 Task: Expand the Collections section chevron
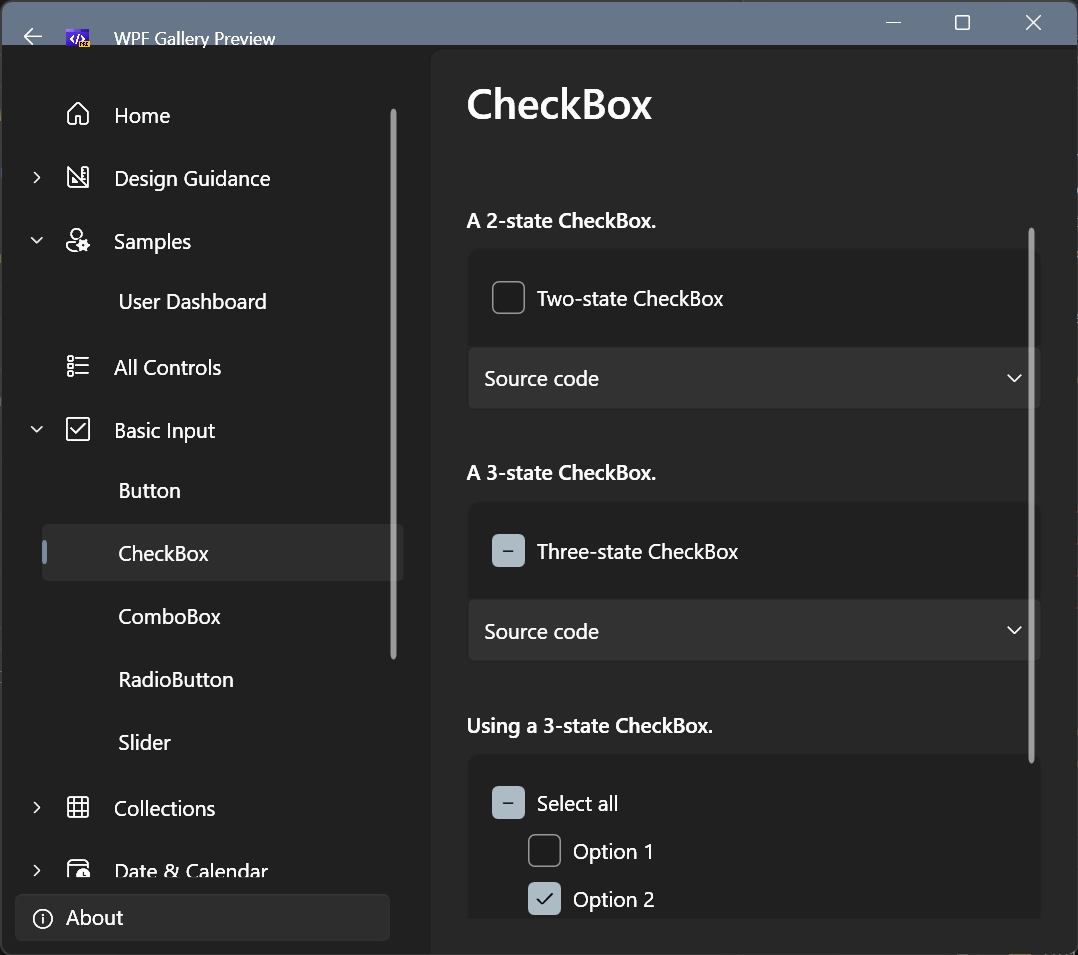(37, 808)
